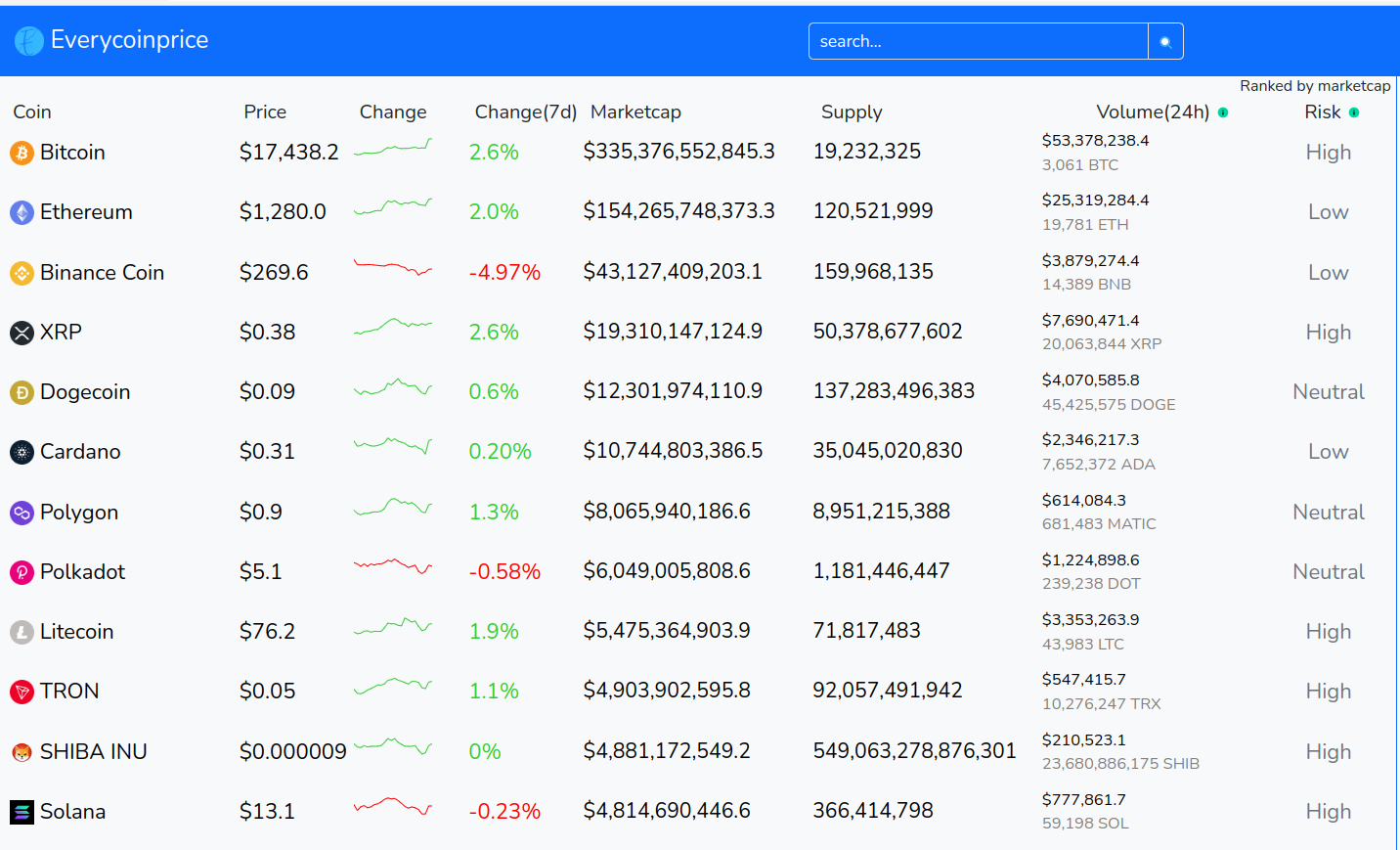Focus the search input field

(x=979, y=41)
